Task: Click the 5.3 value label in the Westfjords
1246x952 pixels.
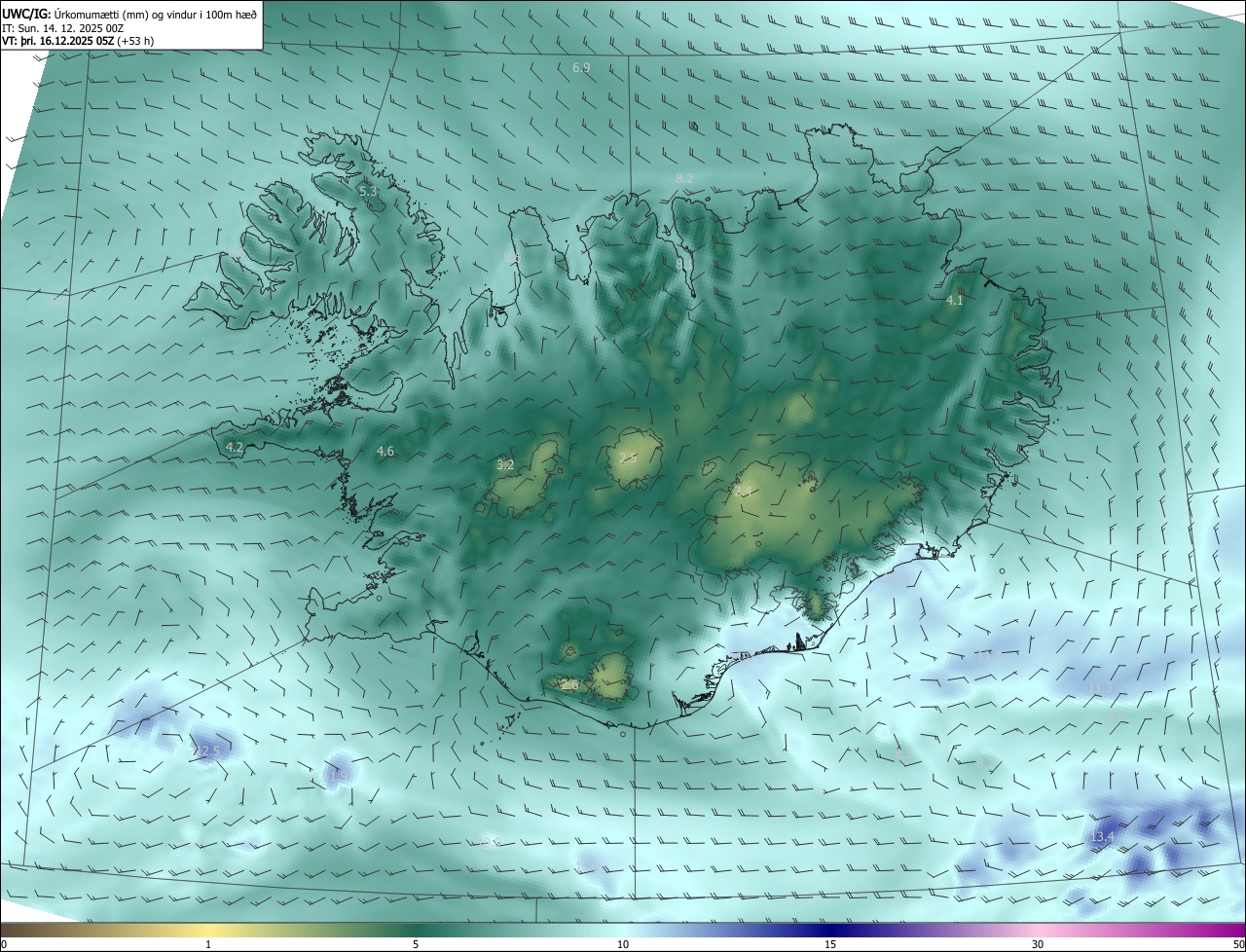Action: (x=368, y=192)
